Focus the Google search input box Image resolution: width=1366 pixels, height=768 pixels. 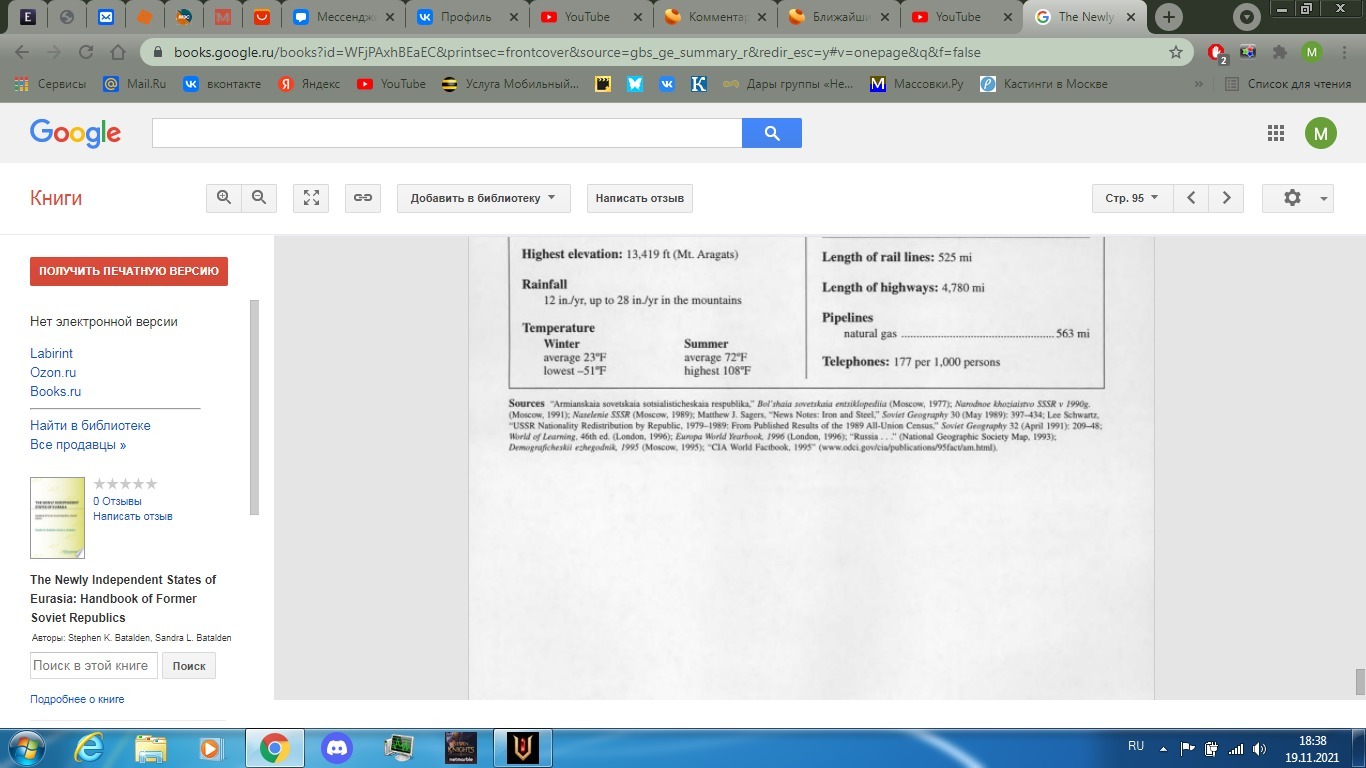(447, 133)
